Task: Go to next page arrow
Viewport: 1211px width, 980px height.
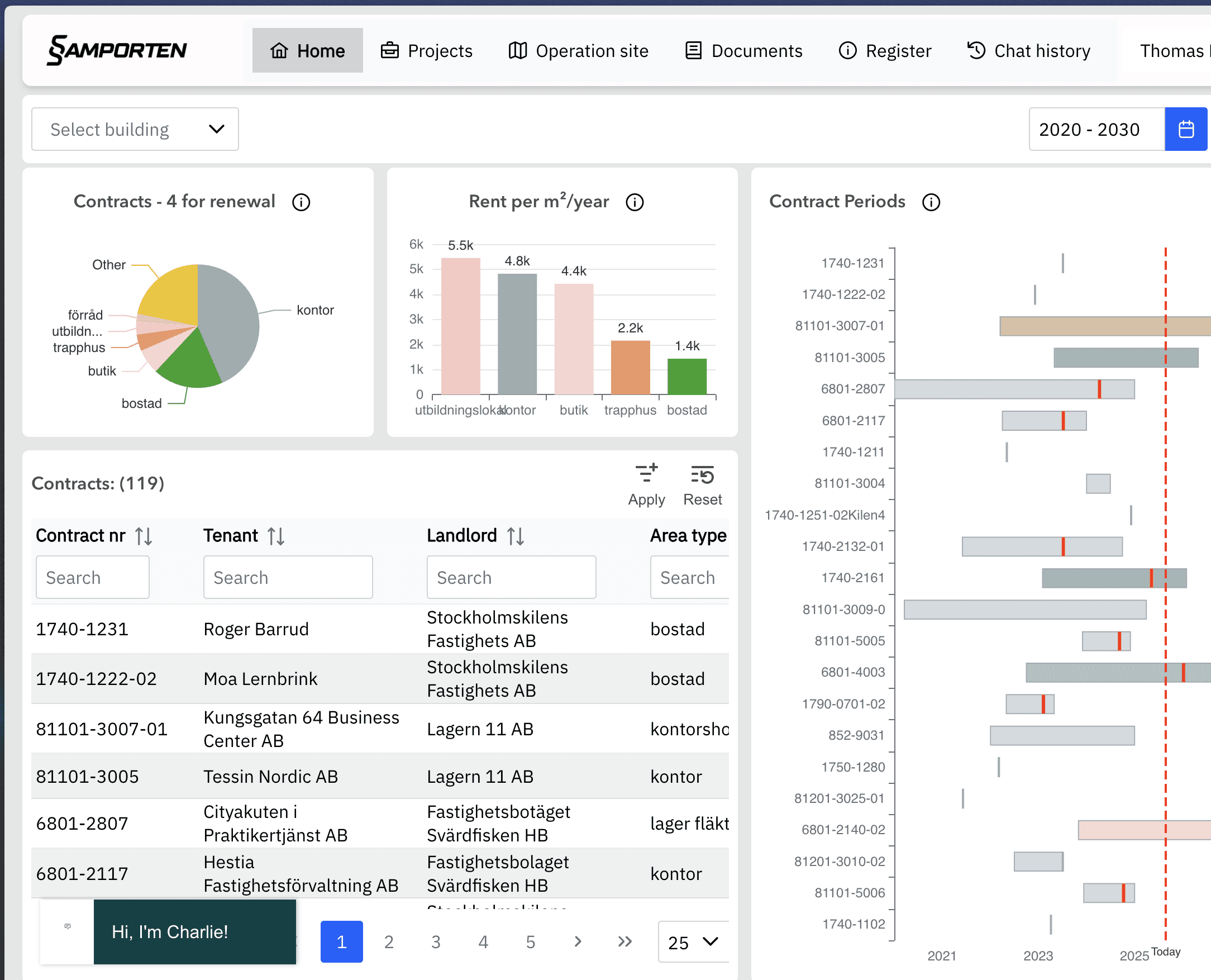Action: 577,941
